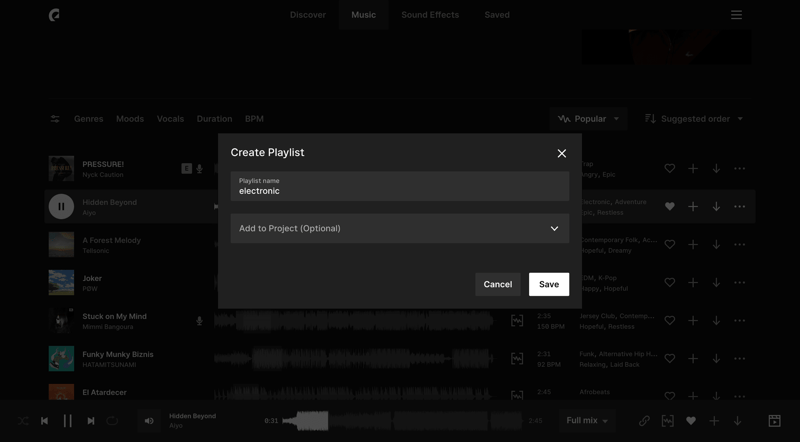Download Stuck on My Mind

[x=716, y=321]
